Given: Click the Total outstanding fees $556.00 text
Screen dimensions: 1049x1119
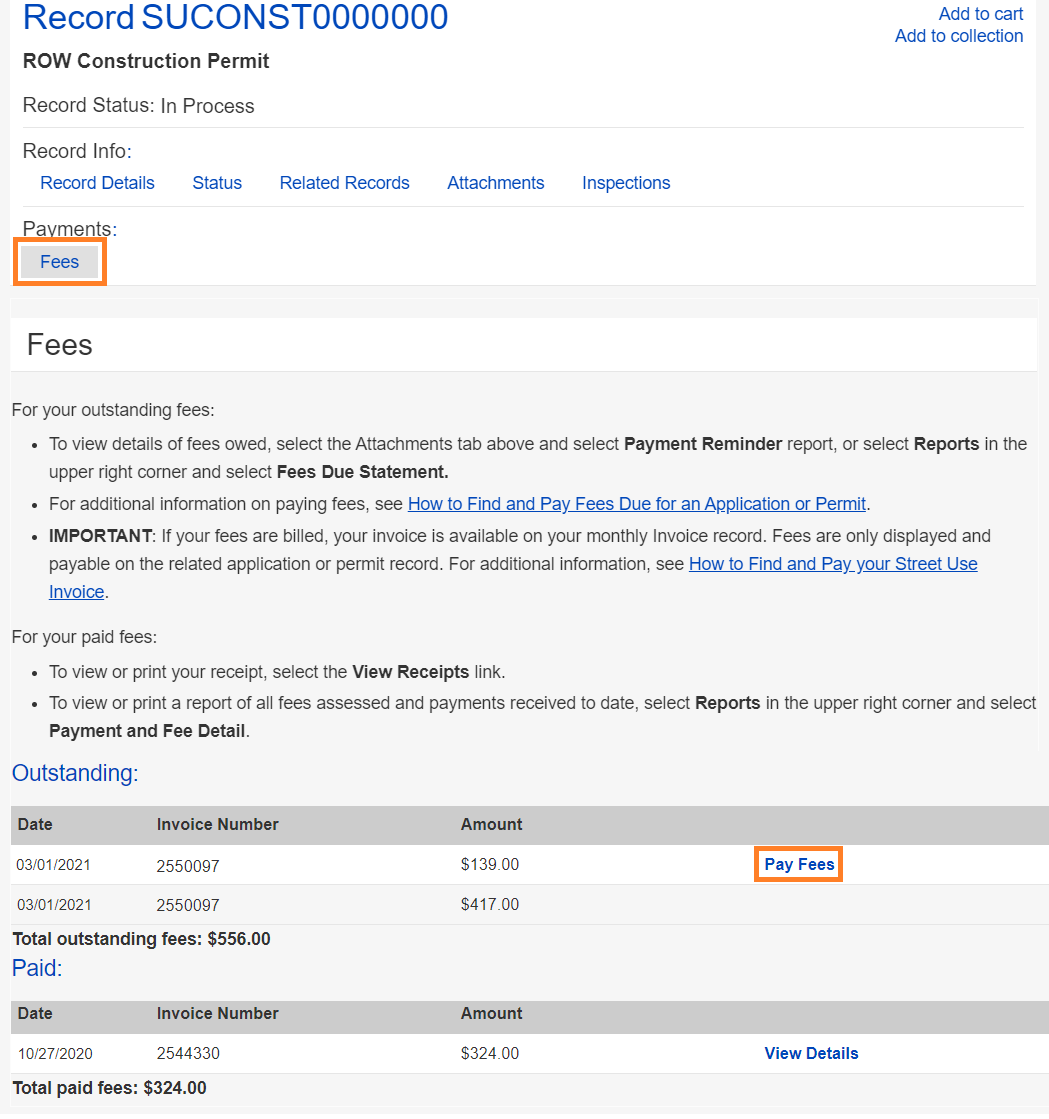Looking at the screenshot, I should (141, 939).
